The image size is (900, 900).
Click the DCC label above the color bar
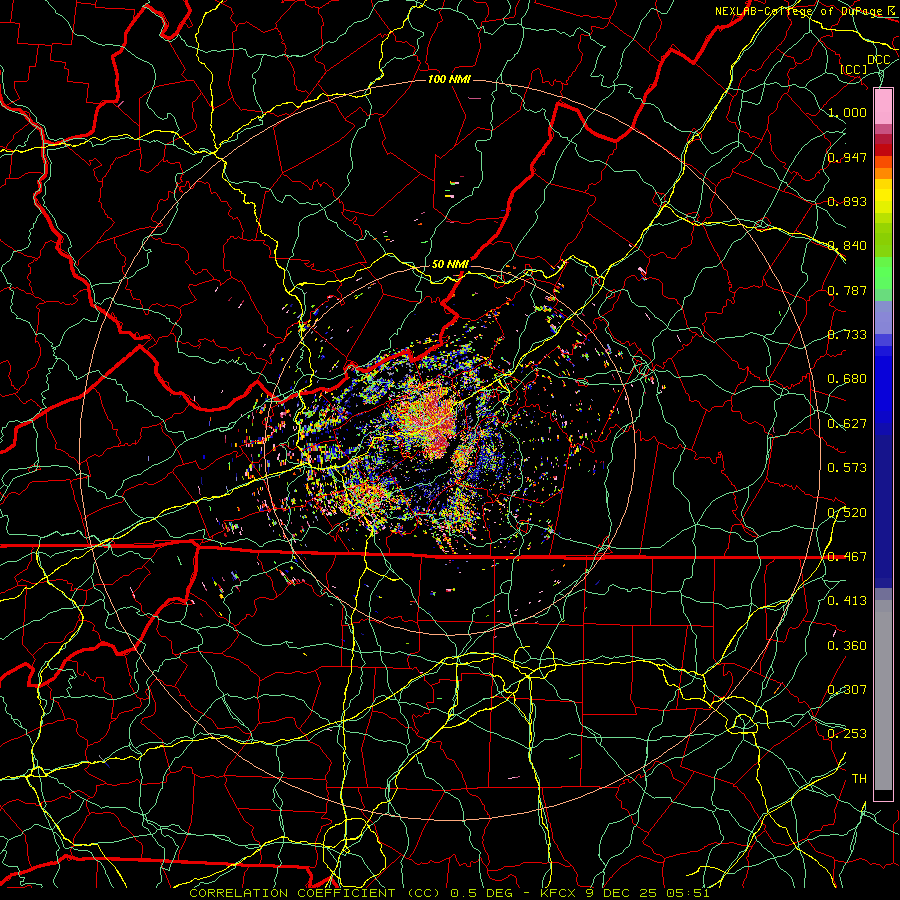879,60
